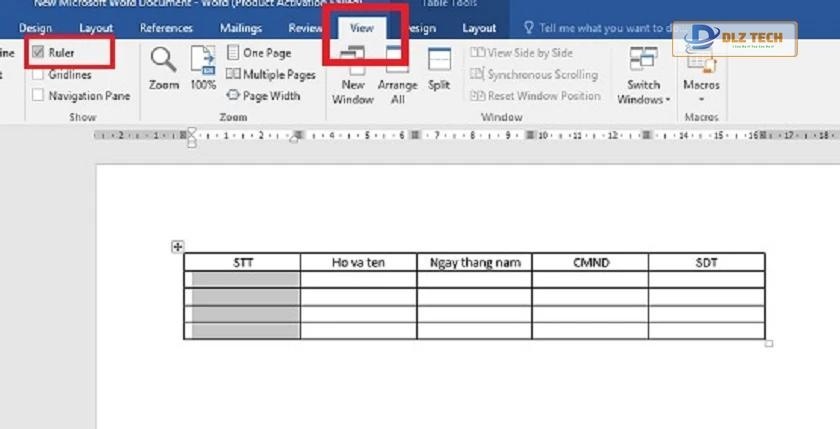Enable the Gridlines checkbox

click(39, 74)
